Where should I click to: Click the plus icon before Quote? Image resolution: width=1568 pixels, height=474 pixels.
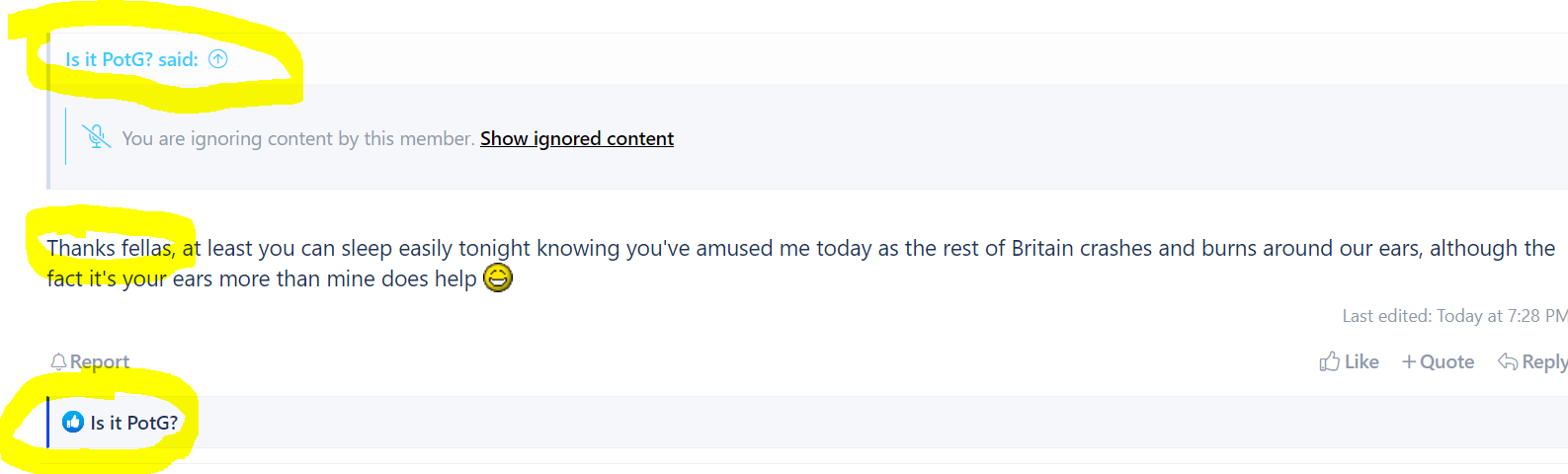1409,362
